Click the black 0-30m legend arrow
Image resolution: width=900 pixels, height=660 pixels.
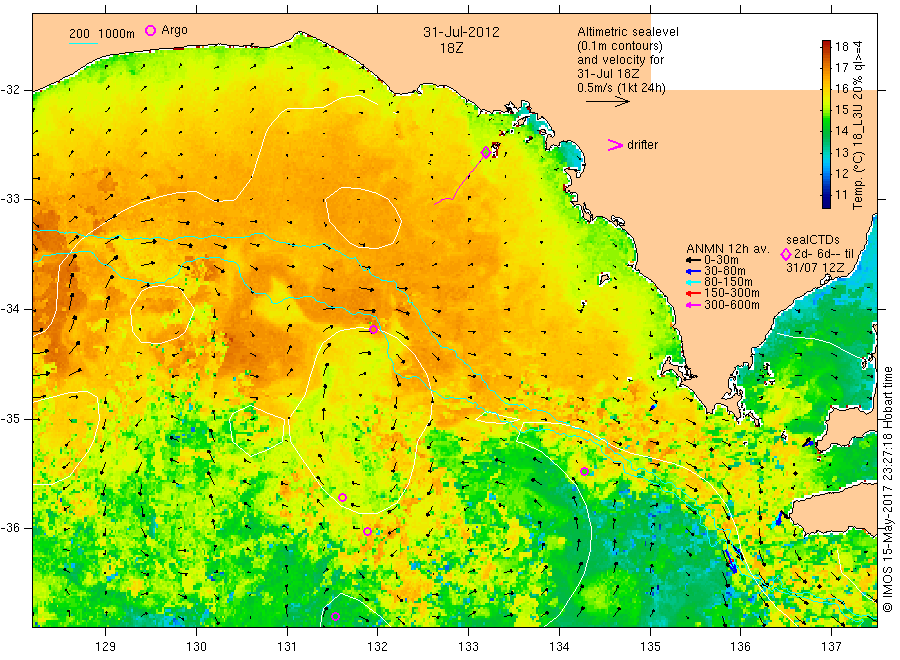pos(693,260)
